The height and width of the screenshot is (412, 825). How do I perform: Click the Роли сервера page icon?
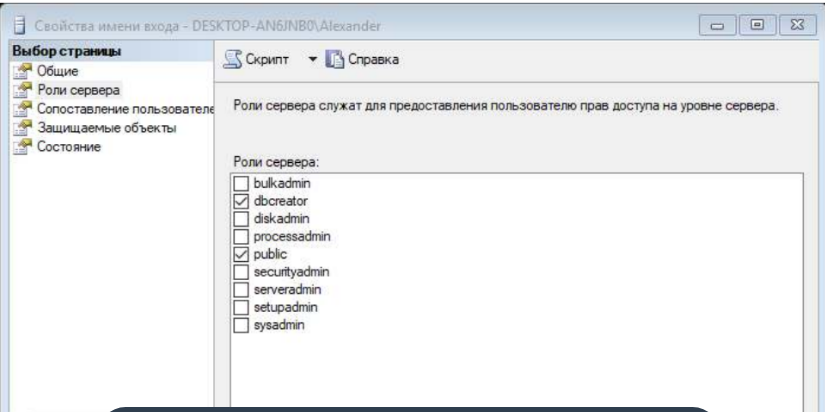click(23, 91)
